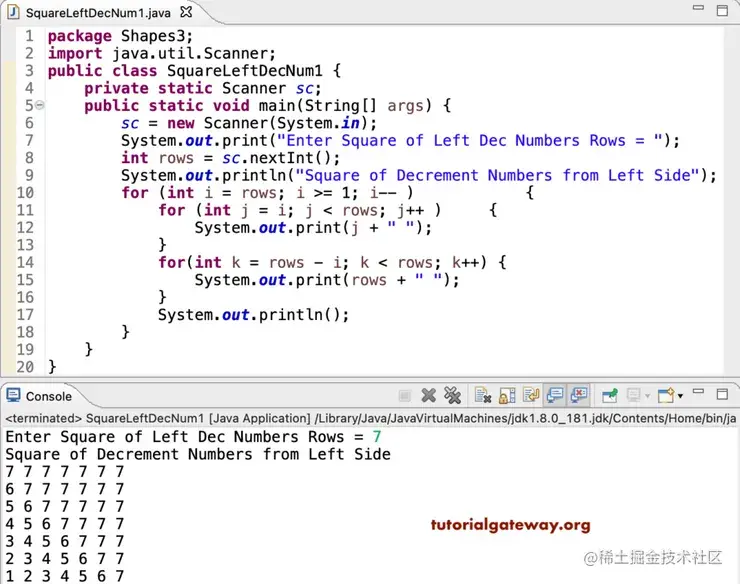Click the line number 10 in gutter
Viewport: 740px width, 584px height.
[25, 193]
